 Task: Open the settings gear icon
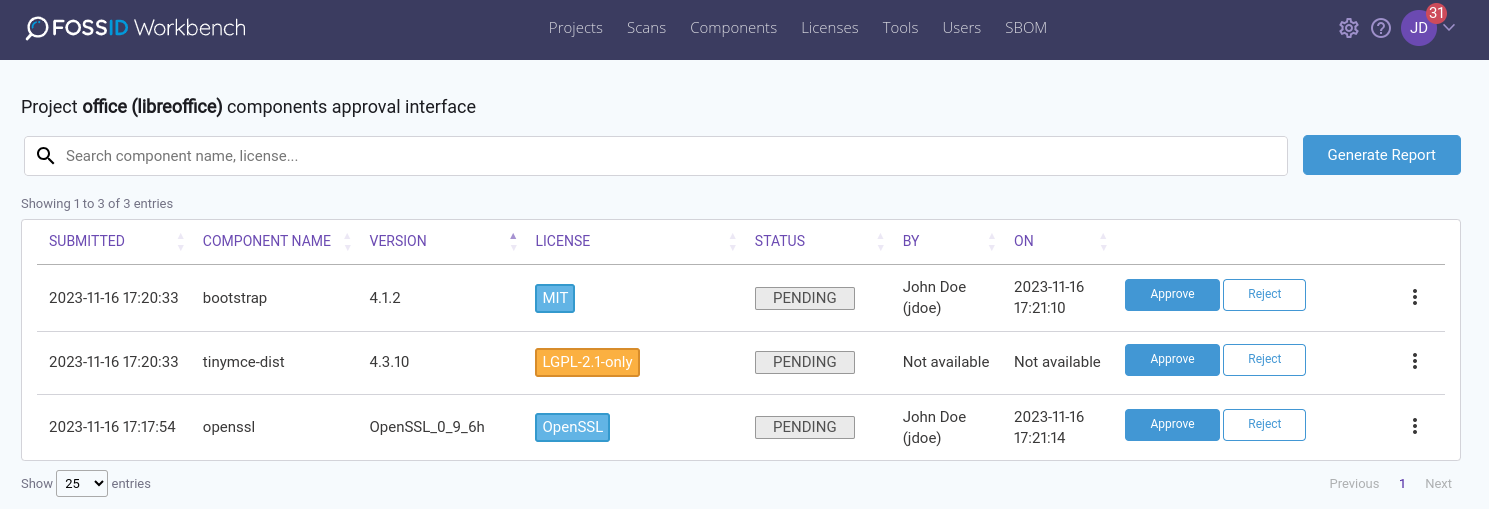pyautogui.click(x=1349, y=28)
